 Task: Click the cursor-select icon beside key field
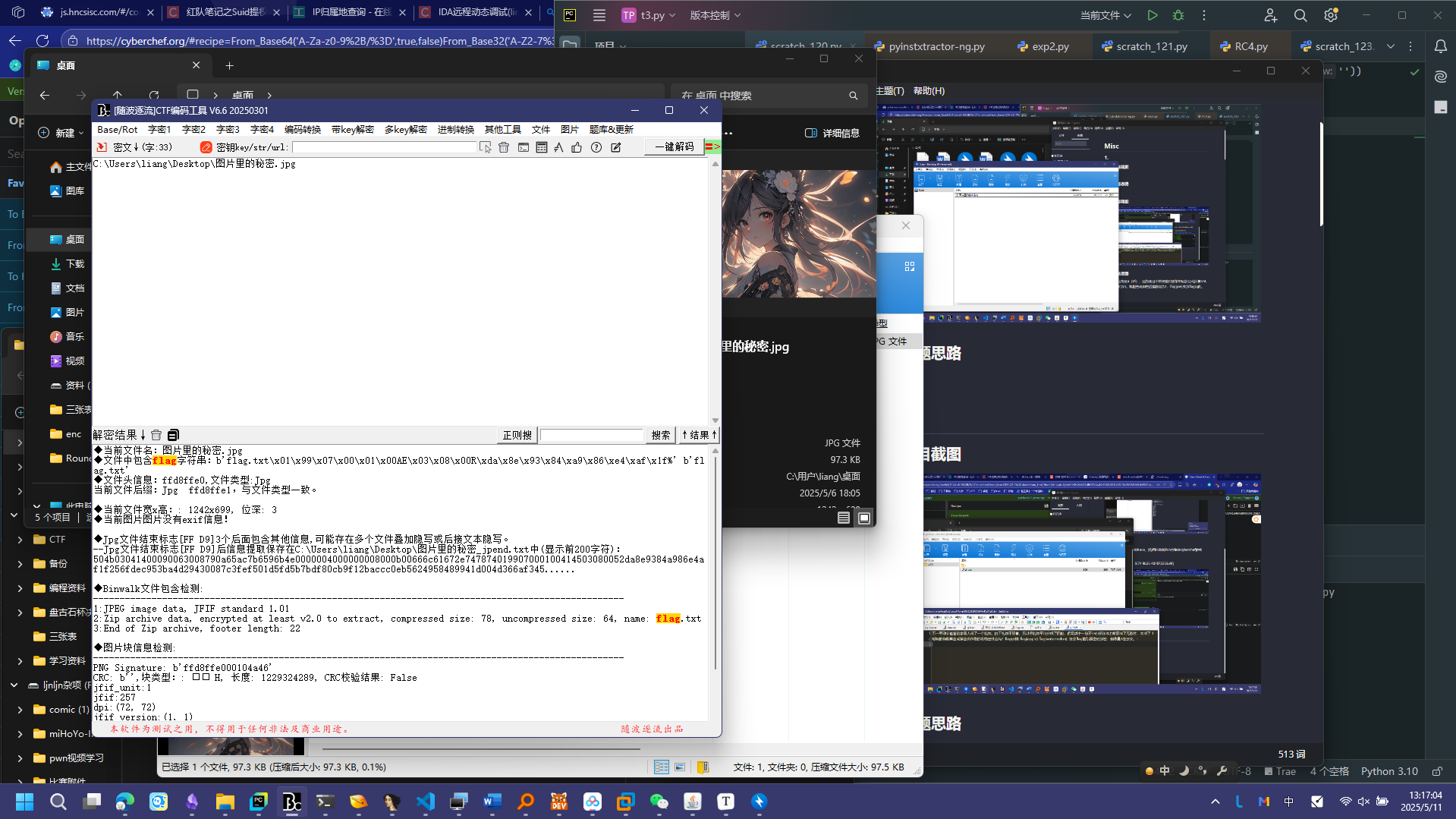pos(486,147)
